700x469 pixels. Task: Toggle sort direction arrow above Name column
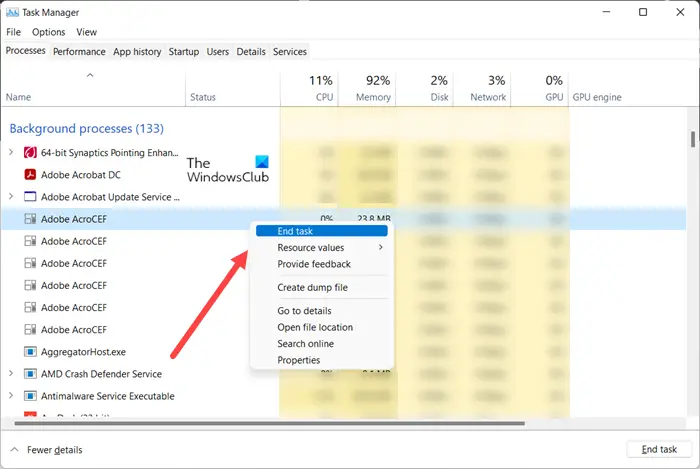[90, 75]
